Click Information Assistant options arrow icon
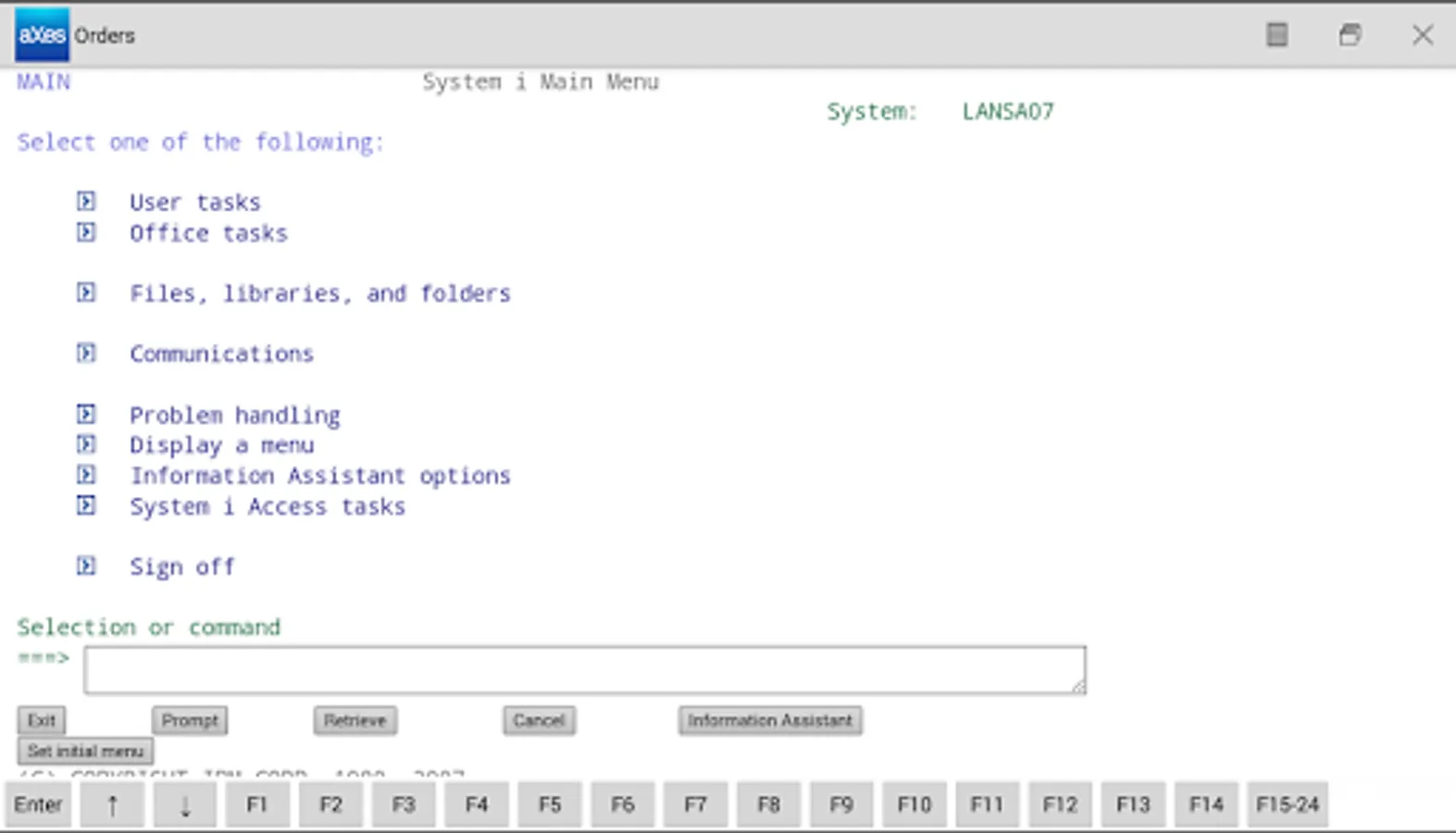This screenshot has width=1456, height=833. pos(86,475)
